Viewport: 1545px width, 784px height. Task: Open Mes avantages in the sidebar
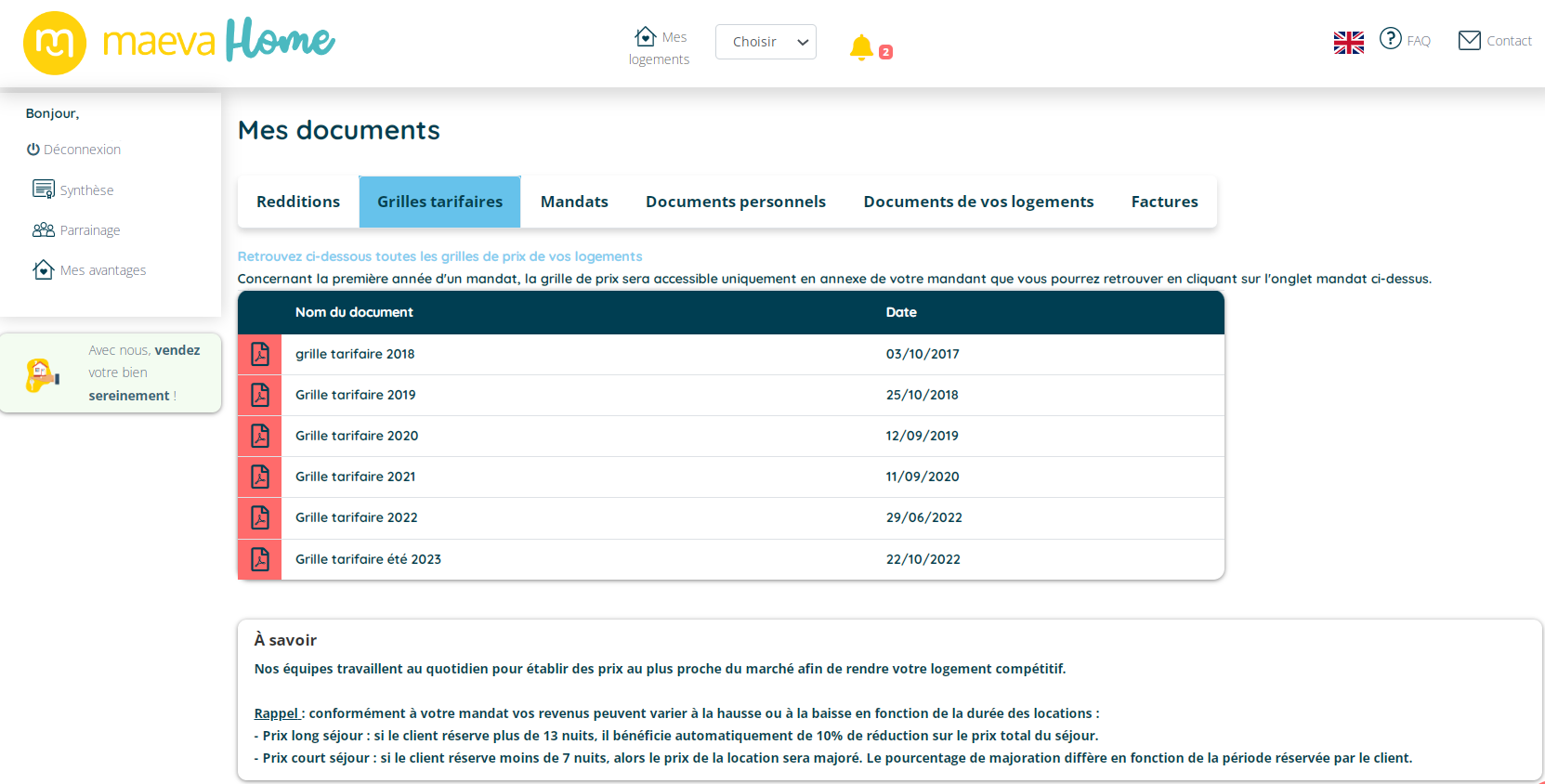coord(90,270)
